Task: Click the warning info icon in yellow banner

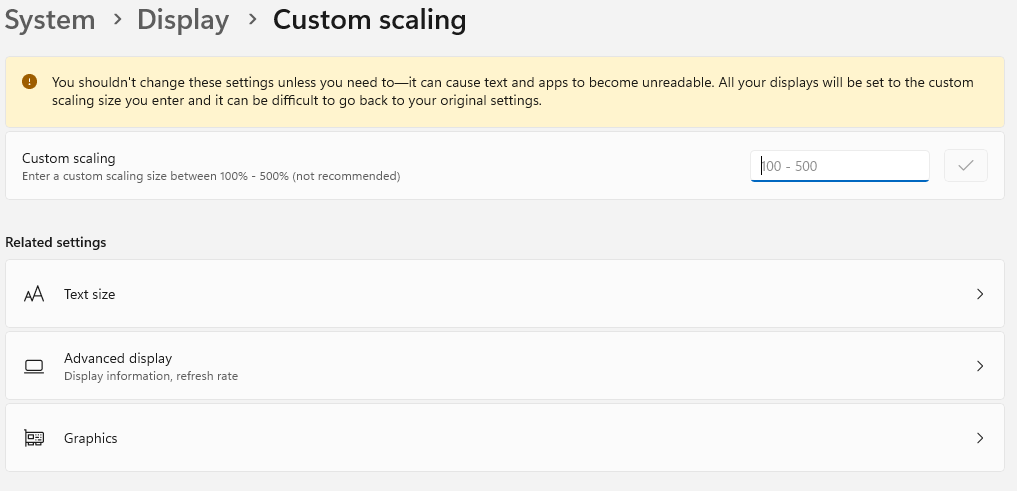Action: pyautogui.click(x=30, y=82)
